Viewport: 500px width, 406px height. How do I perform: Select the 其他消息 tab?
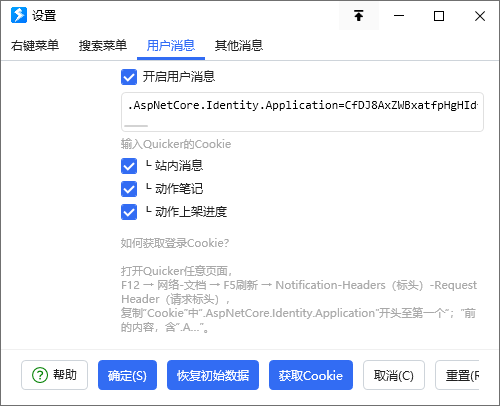tap(239, 46)
